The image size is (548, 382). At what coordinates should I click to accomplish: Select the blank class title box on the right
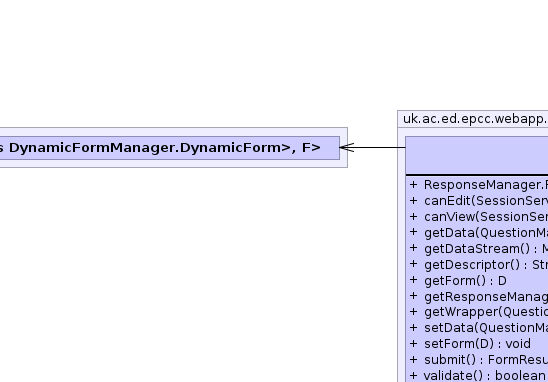[x=477, y=155]
